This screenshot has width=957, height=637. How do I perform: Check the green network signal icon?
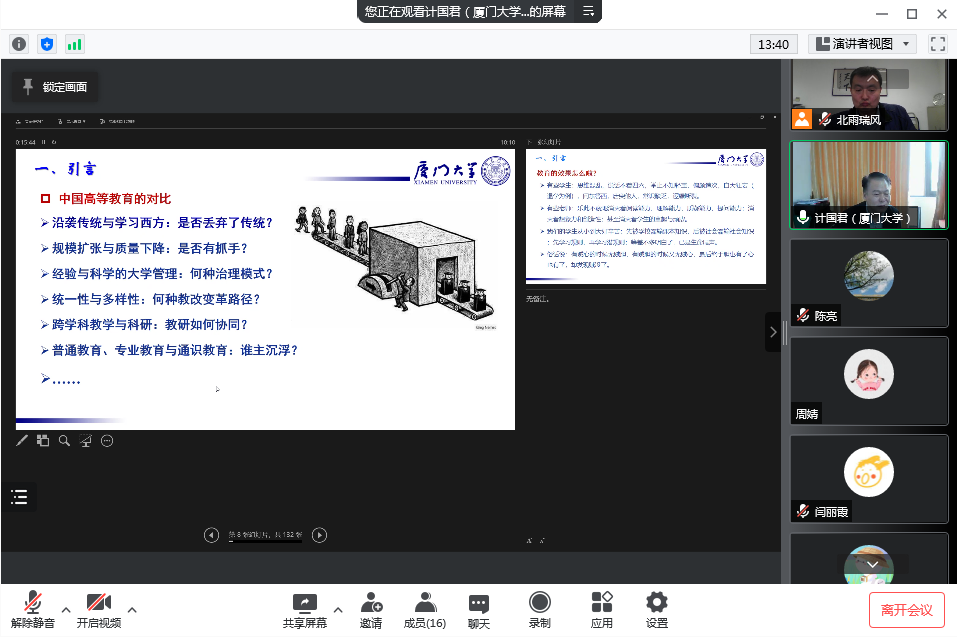point(75,44)
